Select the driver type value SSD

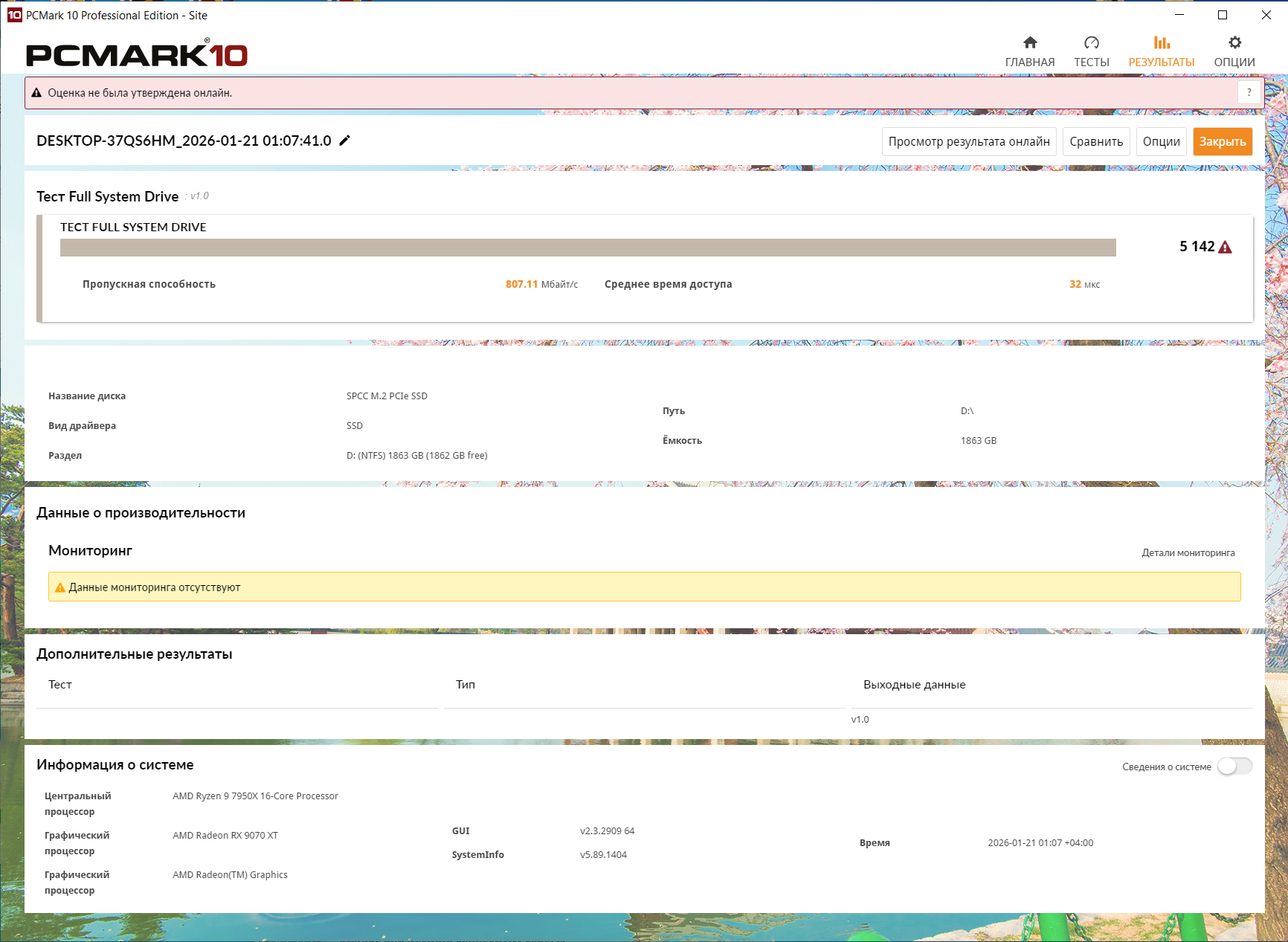point(355,426)
